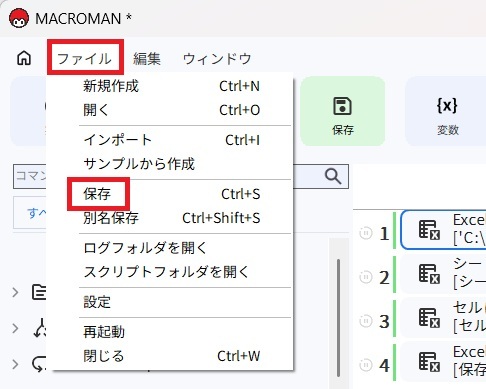Select インポート menu entry
Screen dimensions: 486x389
tap(170, 140)
